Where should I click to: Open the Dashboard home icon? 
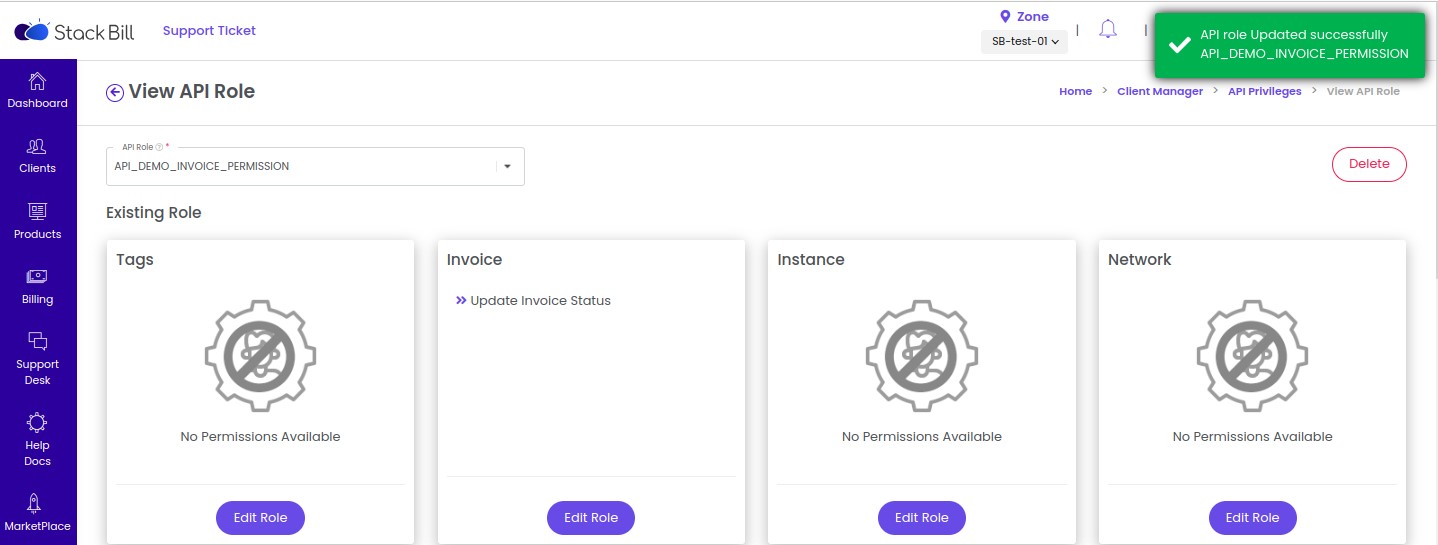coord(37,81)
